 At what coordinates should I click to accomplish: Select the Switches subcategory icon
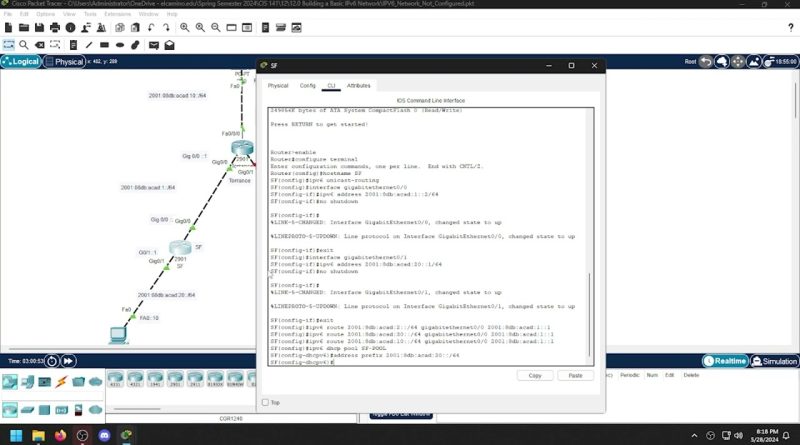pyautogui.click(x=28, y=409)
